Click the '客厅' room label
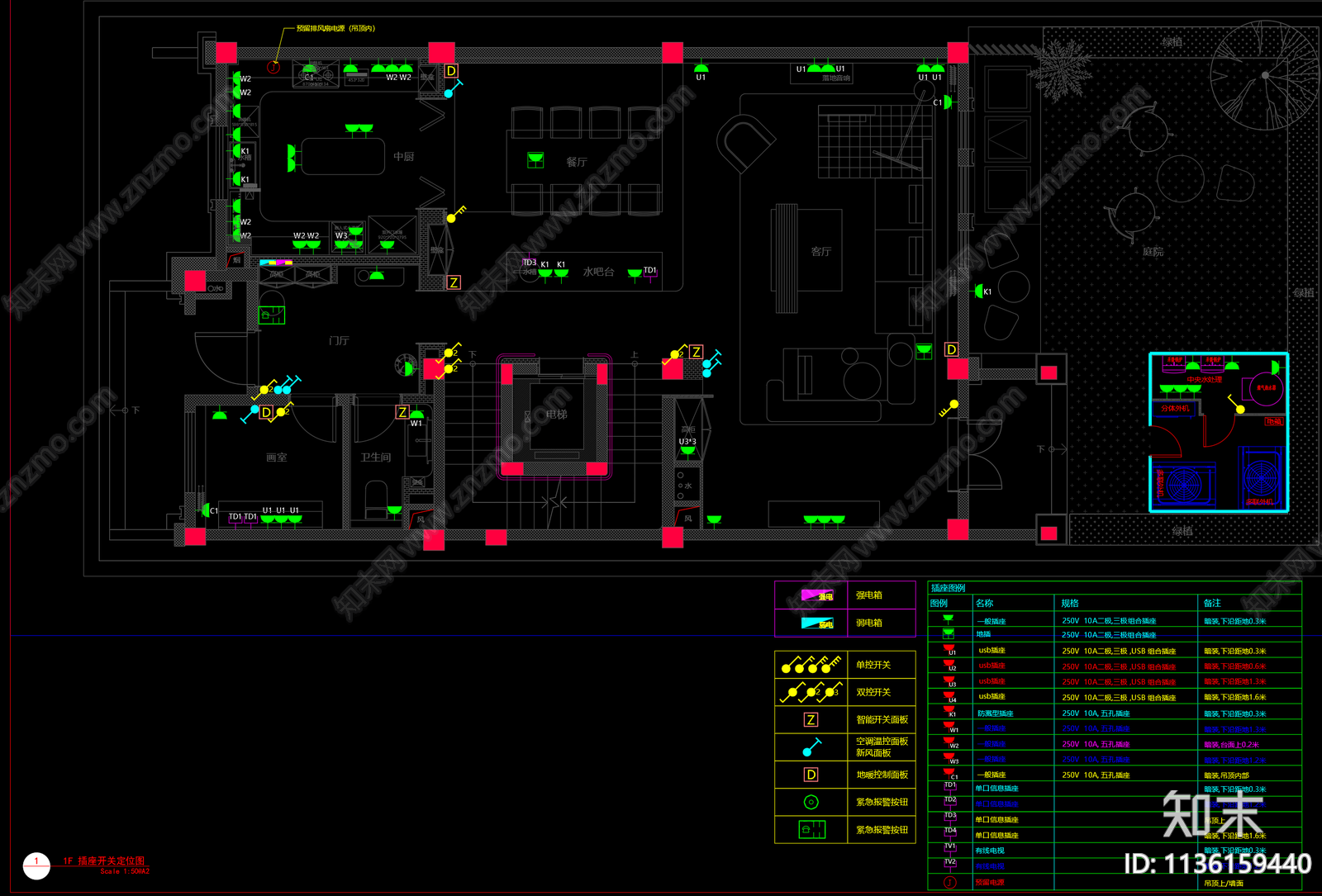Image resolution: width=1322 pixels, height=896 pixels. (x=821, y=251)
